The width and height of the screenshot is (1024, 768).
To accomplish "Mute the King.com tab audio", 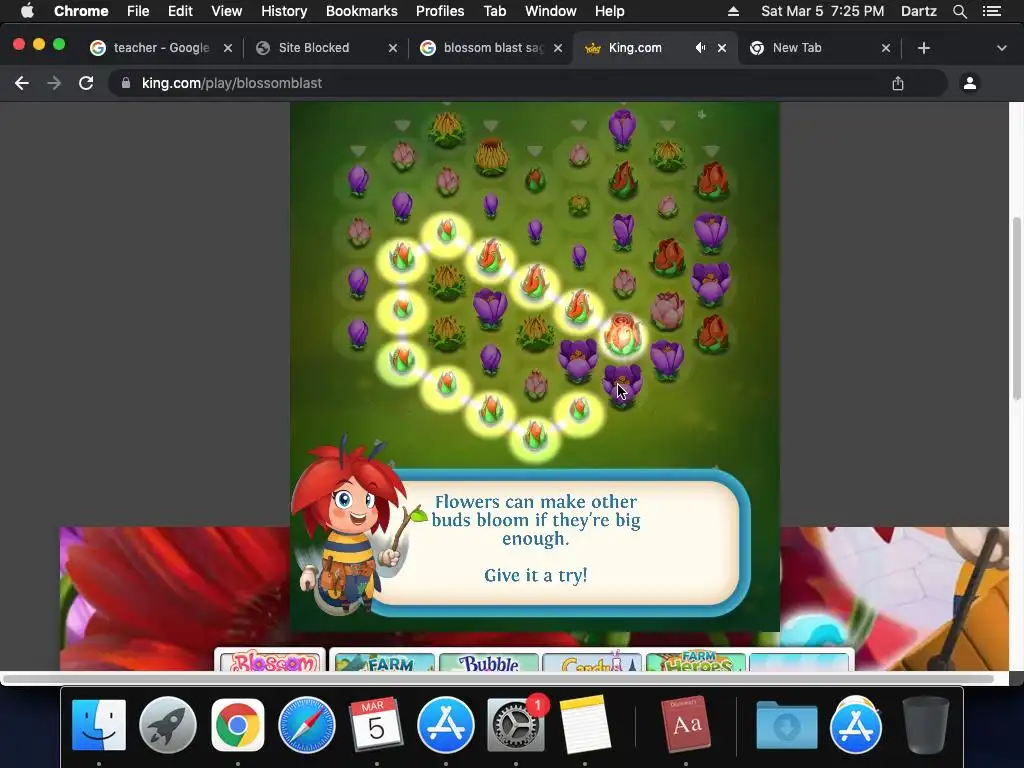I will pos(700,48).
